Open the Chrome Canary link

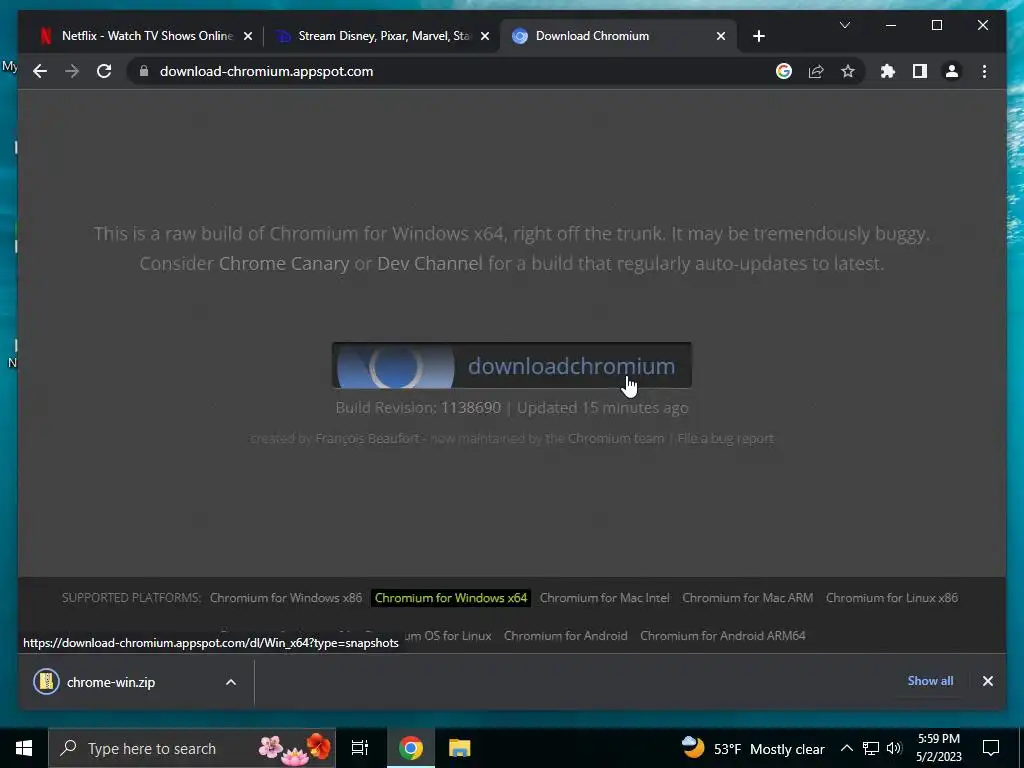click(x=283, y=264)
